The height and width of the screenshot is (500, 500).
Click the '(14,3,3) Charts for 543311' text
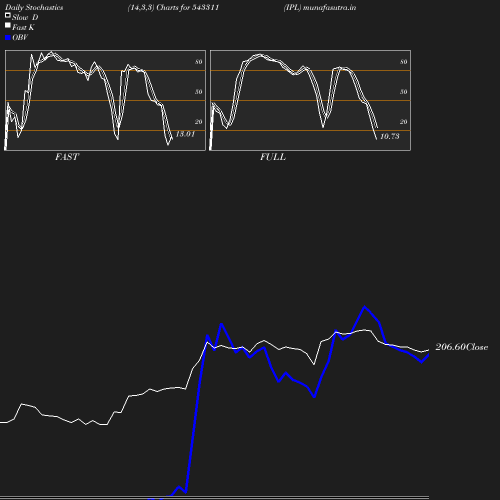coord(173,8)
